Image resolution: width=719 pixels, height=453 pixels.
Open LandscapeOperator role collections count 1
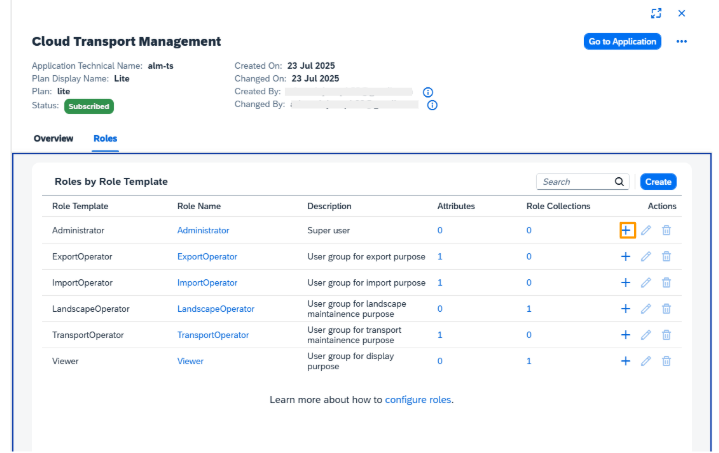click(529, 309)
